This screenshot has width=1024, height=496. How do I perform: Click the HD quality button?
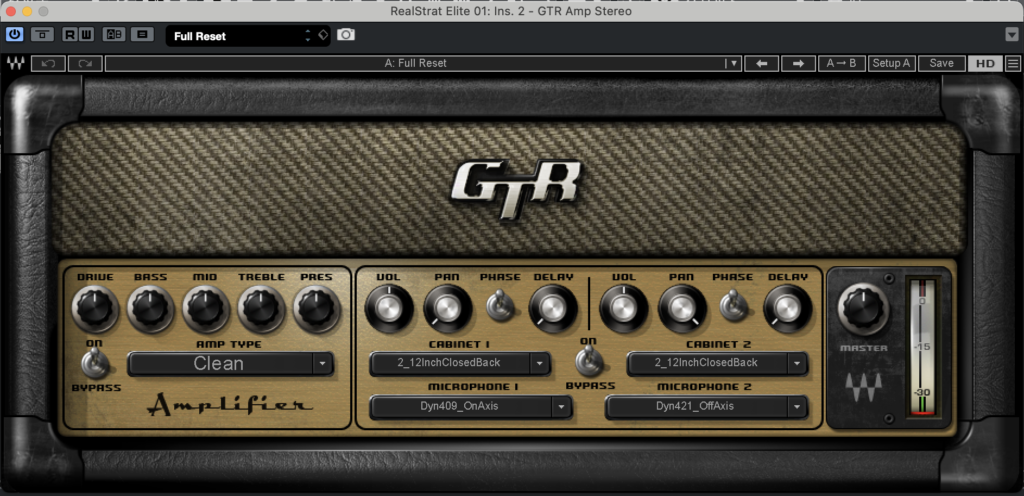click(984, 63)
